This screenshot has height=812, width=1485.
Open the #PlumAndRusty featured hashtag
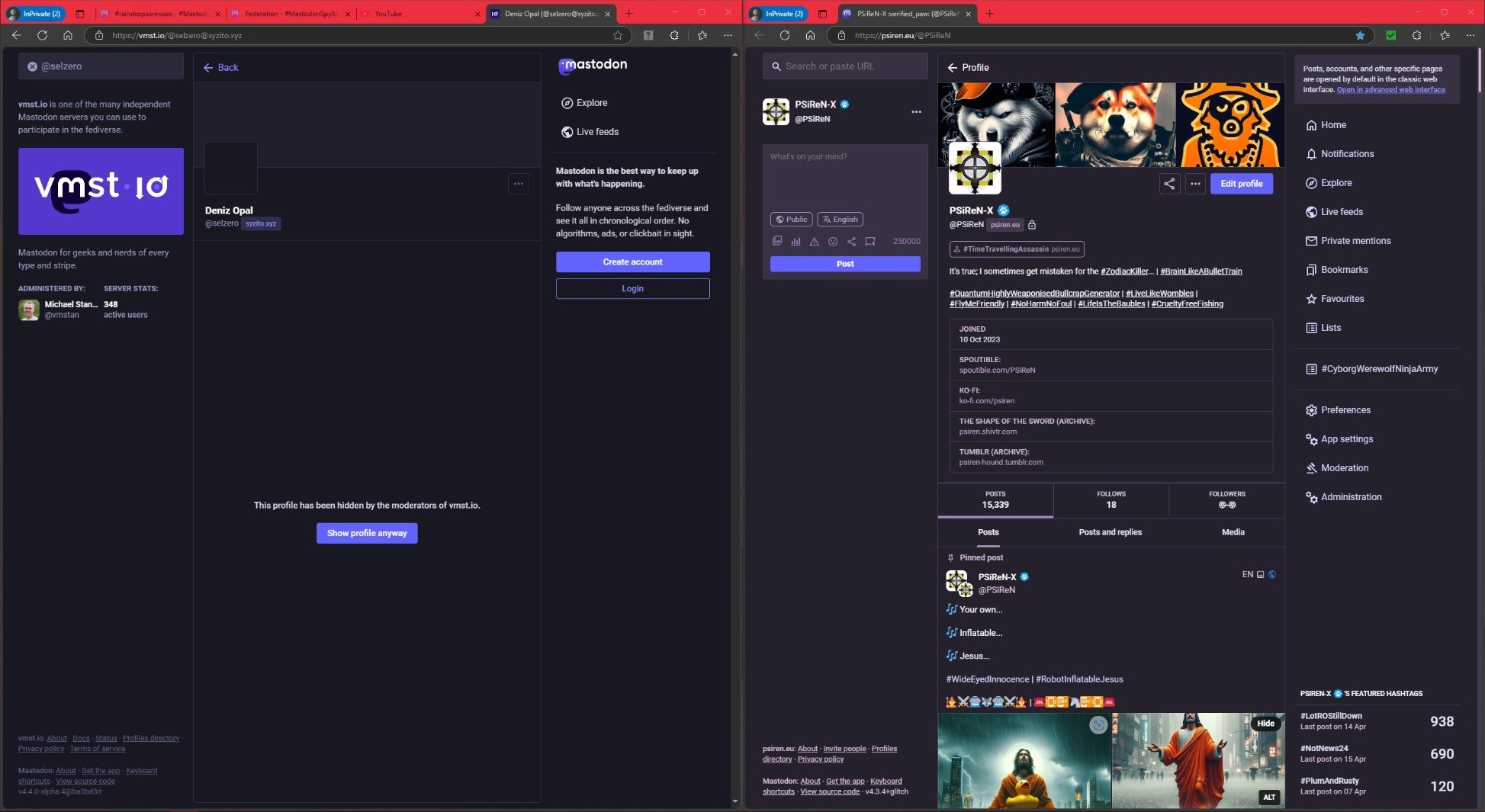pyautogui.click(x=1329, y=781)
